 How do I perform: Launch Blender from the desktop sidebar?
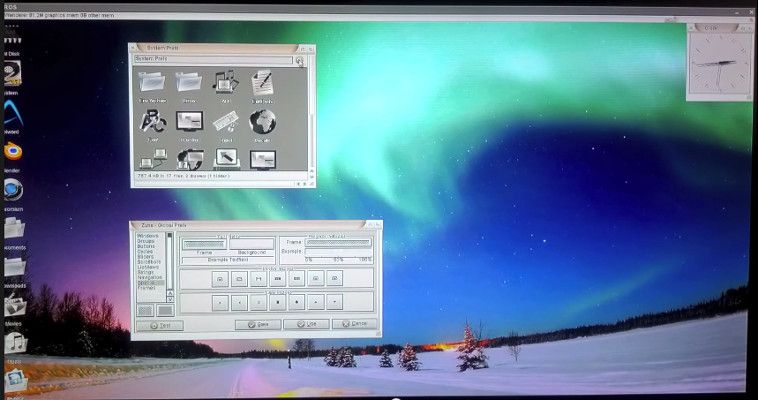pyautogui.click(x=13, y=151)
